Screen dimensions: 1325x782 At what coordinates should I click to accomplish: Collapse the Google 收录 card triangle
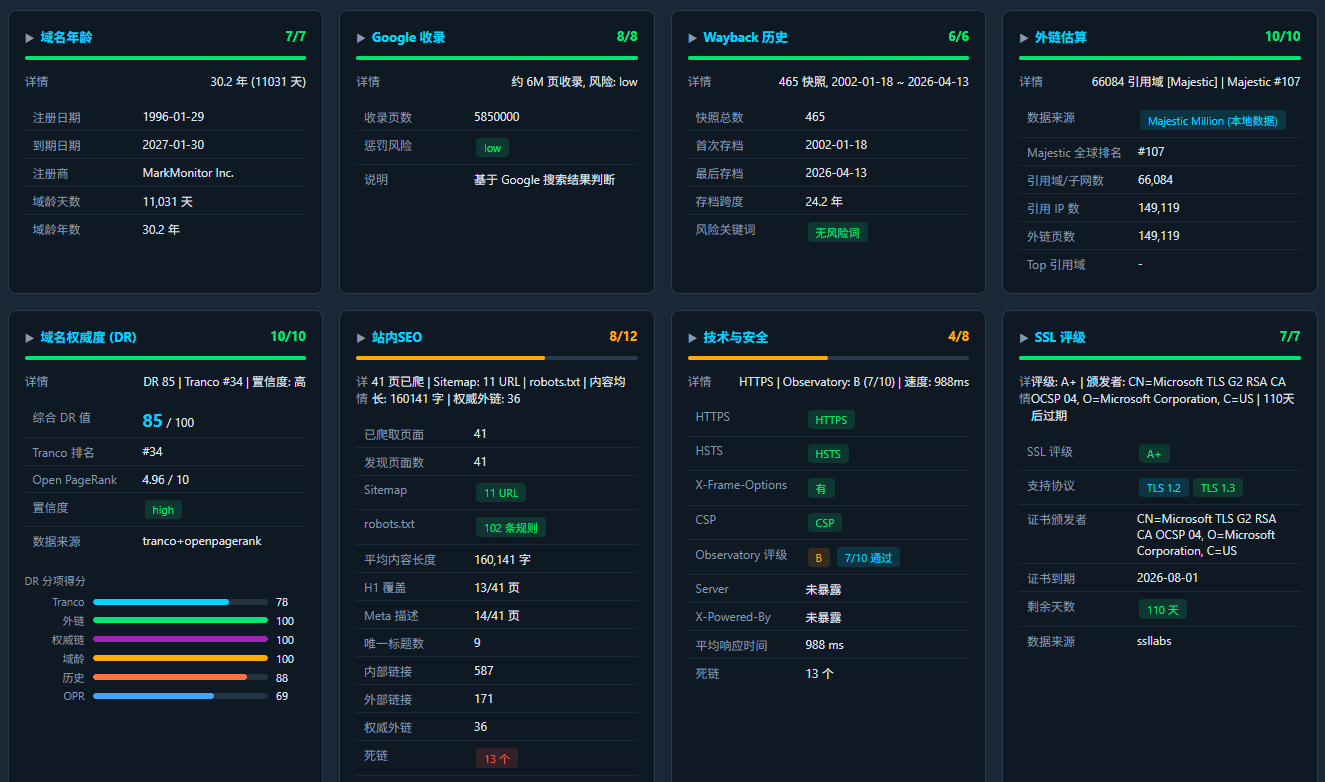point(361,38)
